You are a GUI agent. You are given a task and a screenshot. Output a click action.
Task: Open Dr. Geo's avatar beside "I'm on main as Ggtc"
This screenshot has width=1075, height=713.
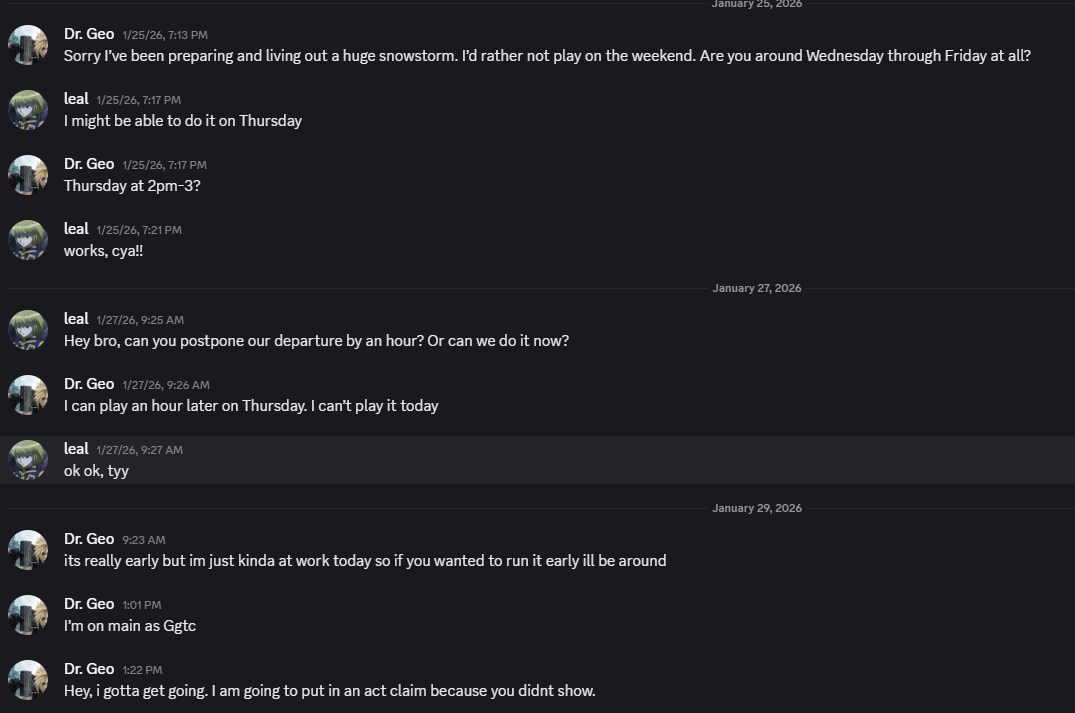pyautogui.click(x=28, y=615)
